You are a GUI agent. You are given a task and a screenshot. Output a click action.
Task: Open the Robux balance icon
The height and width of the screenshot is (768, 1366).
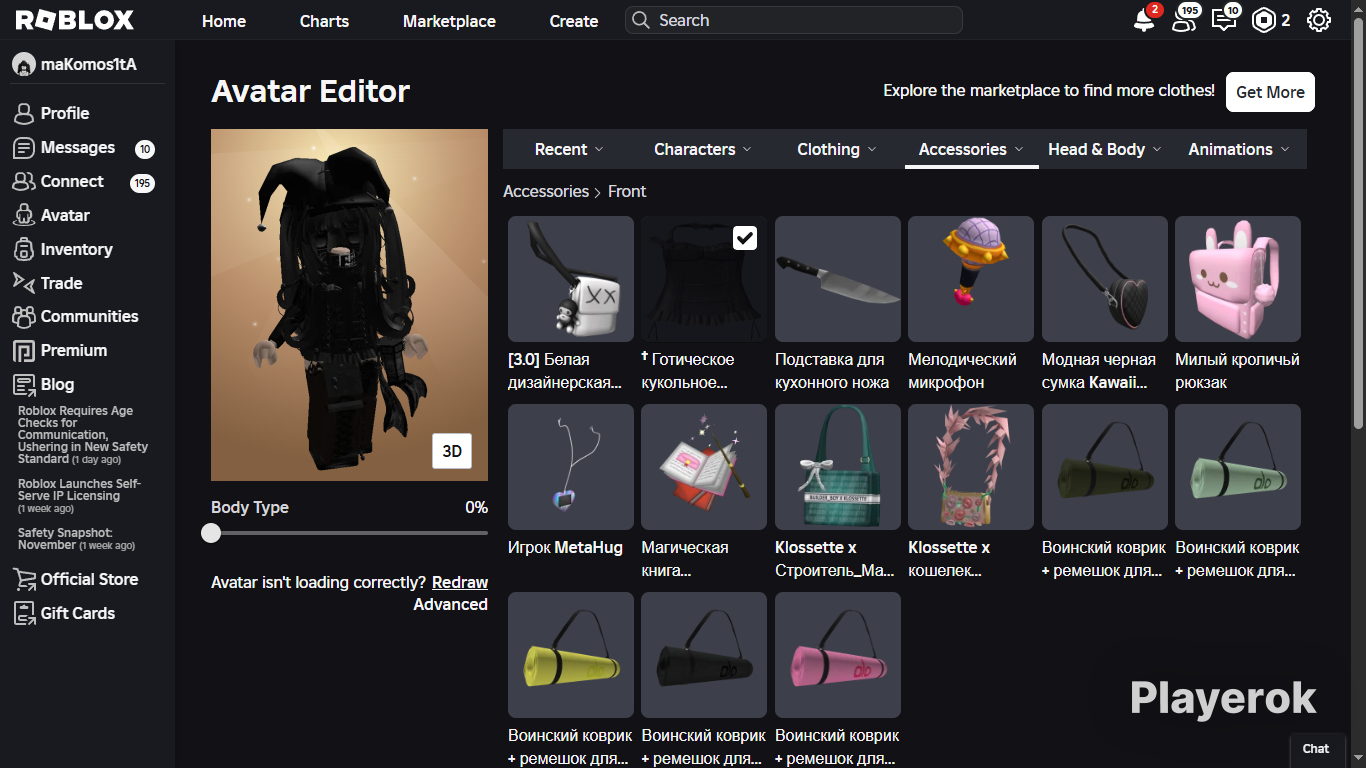click(1264, 20)
